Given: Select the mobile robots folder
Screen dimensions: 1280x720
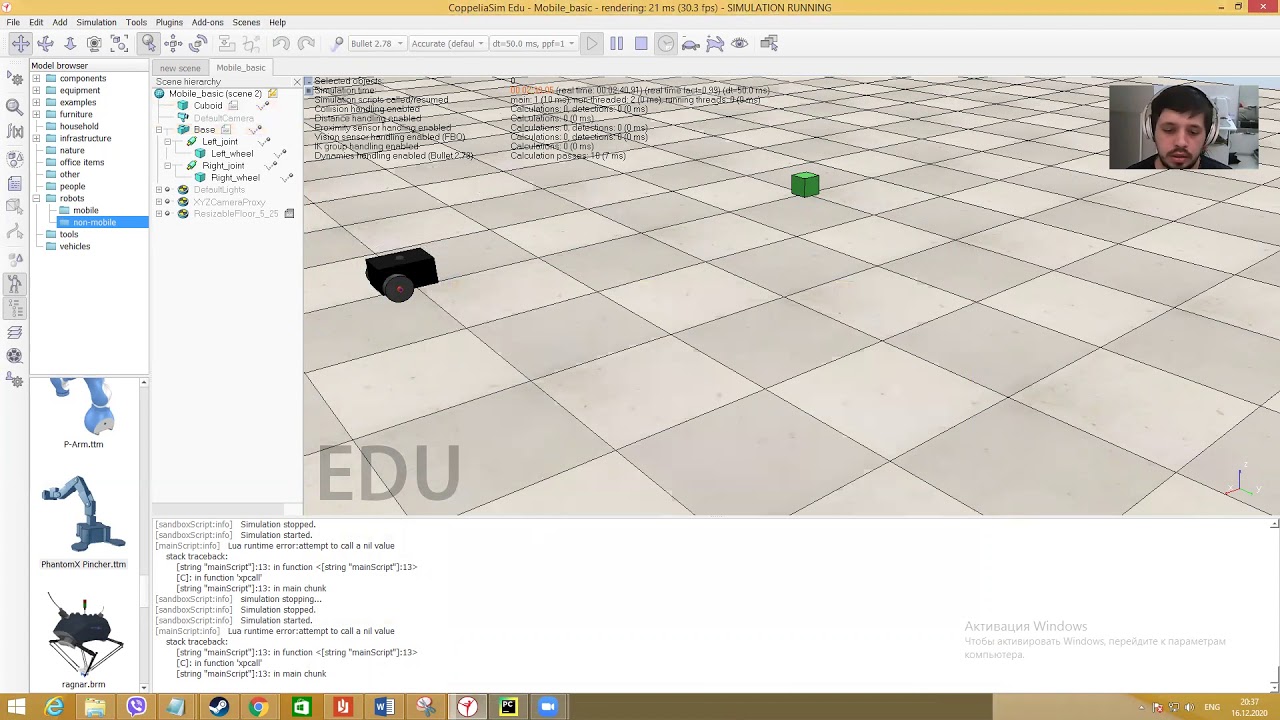Looking at the screenshot, I should click(x=86, y=210).
